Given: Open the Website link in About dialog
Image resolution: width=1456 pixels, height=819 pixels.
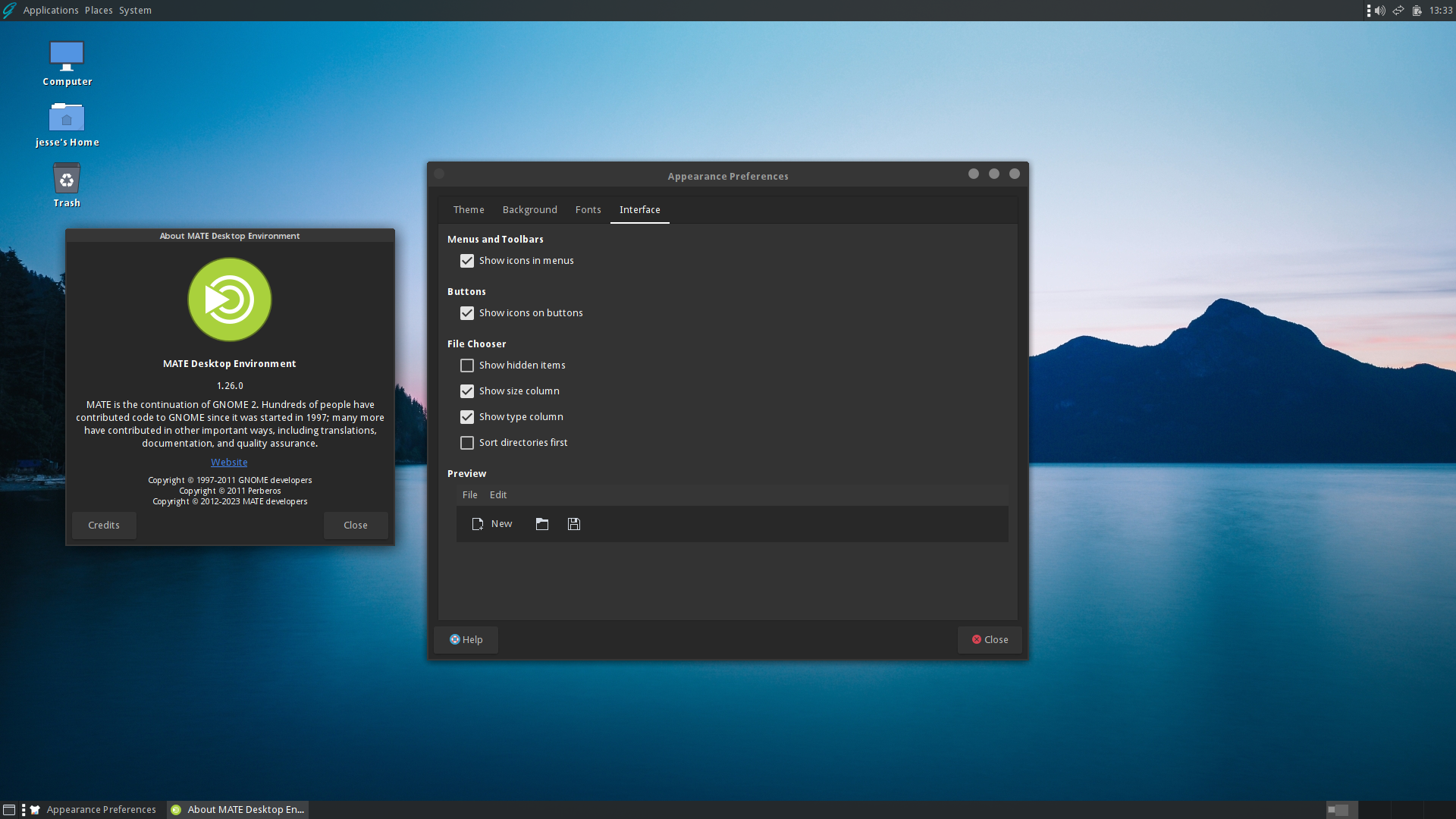Looking at the screenshot, I should [229, 463].
